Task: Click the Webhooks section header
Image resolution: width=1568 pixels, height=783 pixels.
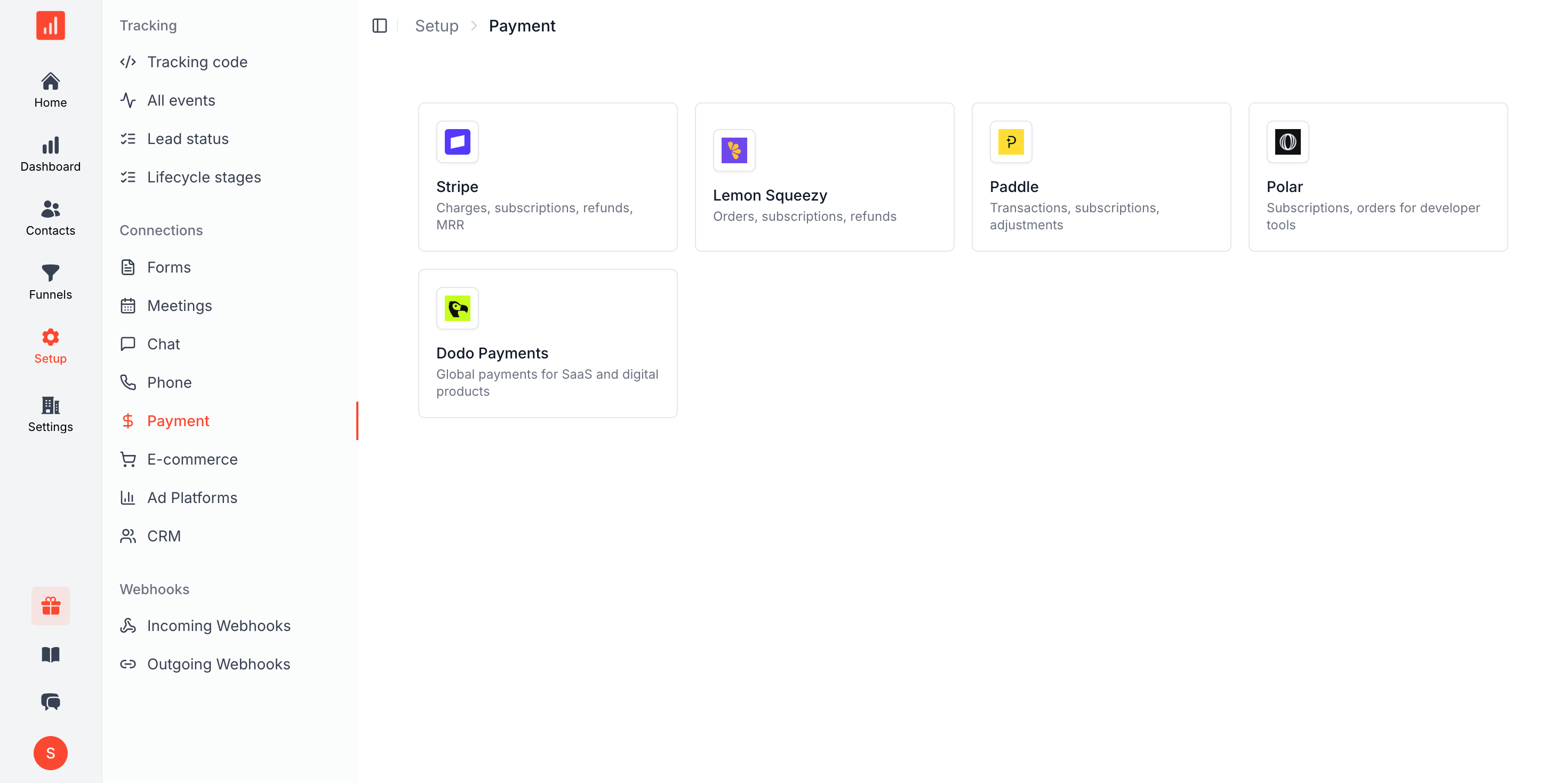Action: coord(154,589)
